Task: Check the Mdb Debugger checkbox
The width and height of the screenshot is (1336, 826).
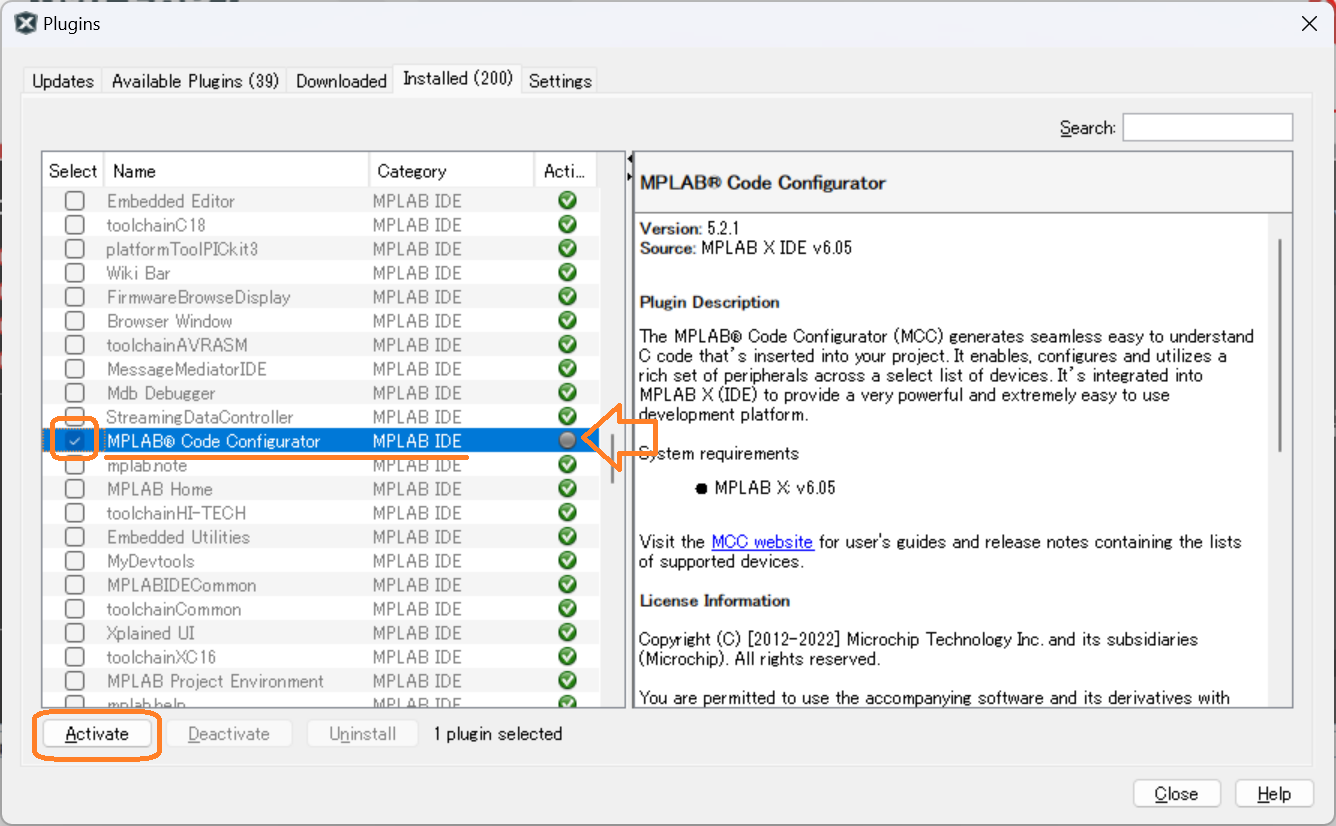Action: click(x=74, y=393)
